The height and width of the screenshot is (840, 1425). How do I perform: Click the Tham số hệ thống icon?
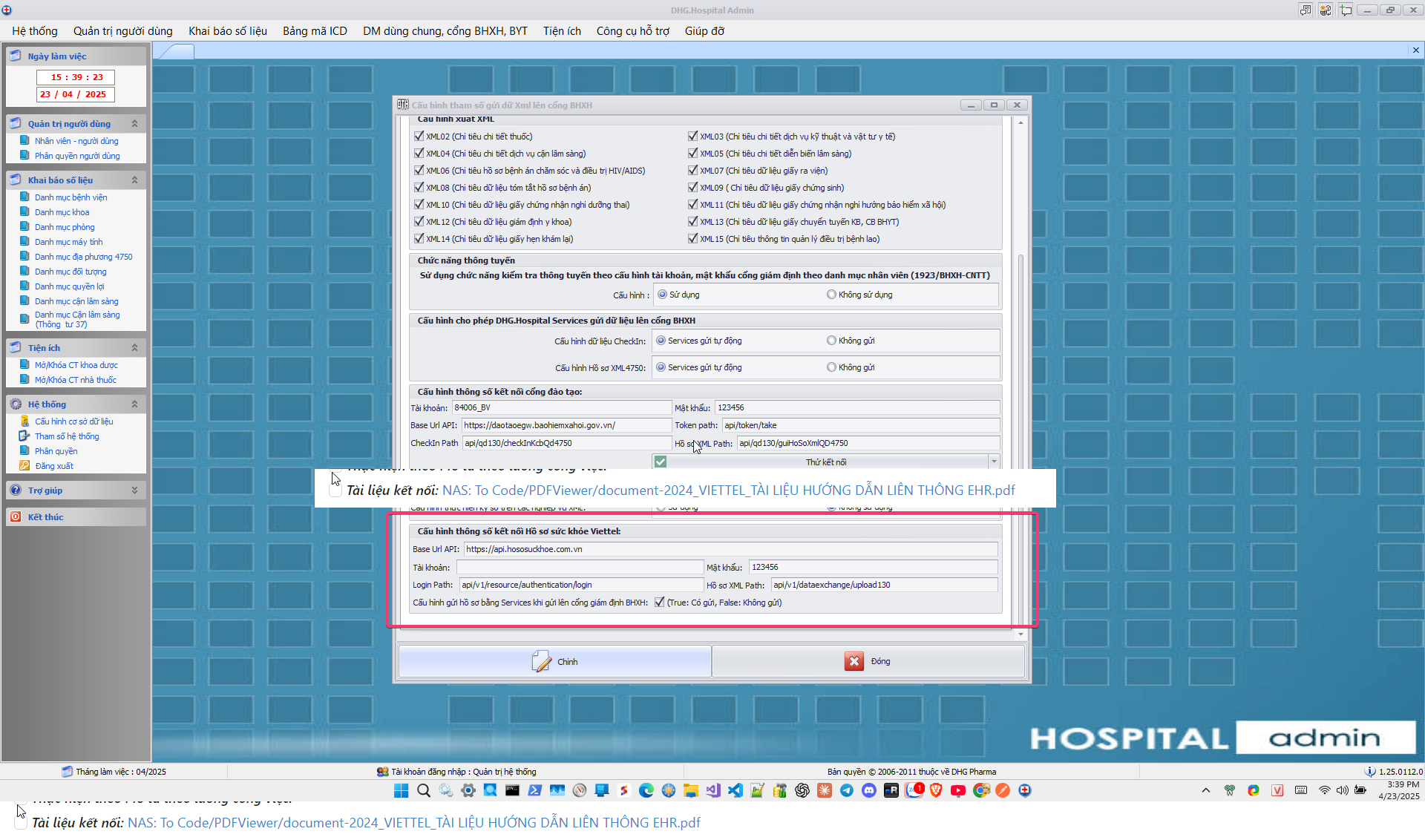(24, 436)
